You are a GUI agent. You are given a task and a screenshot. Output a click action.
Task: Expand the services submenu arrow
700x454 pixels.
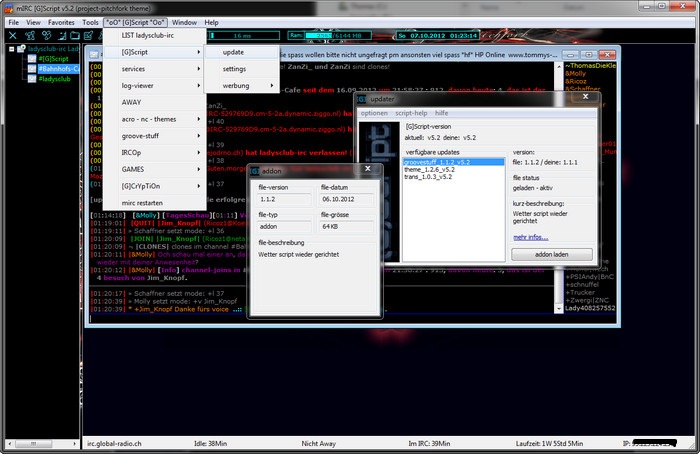point(199,69)
